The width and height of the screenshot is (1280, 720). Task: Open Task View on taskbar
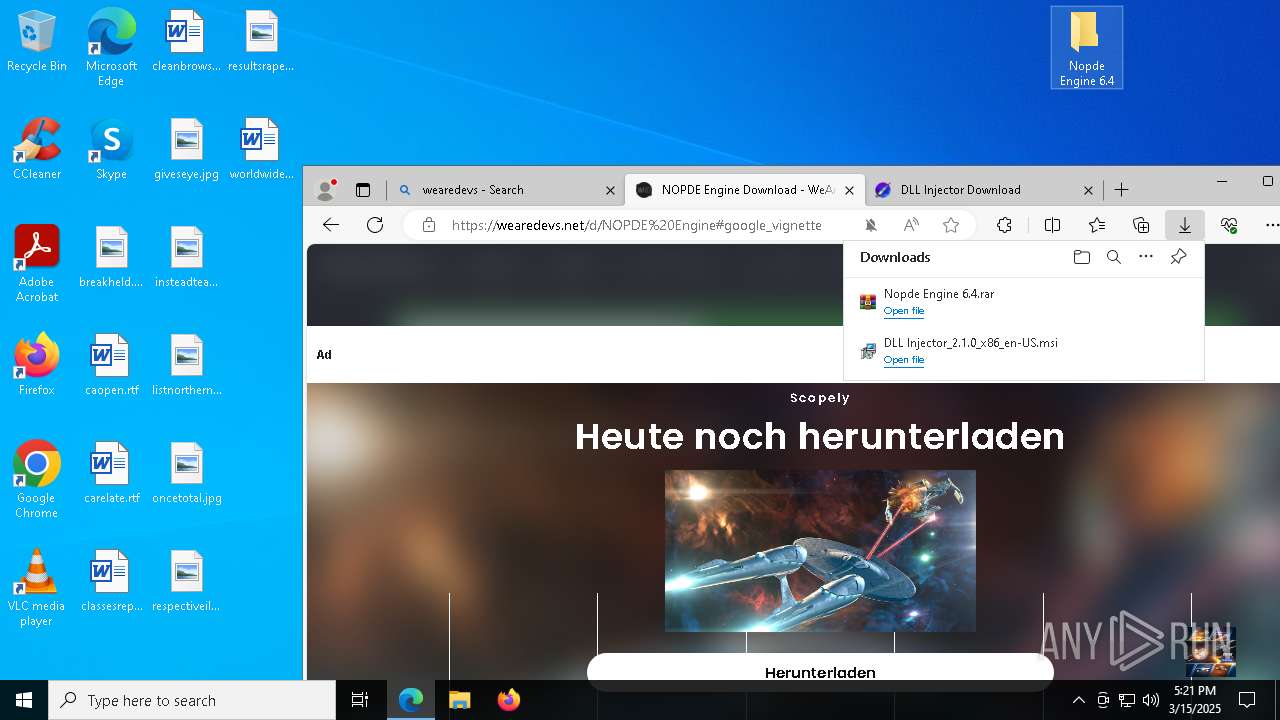pos(360,700)
